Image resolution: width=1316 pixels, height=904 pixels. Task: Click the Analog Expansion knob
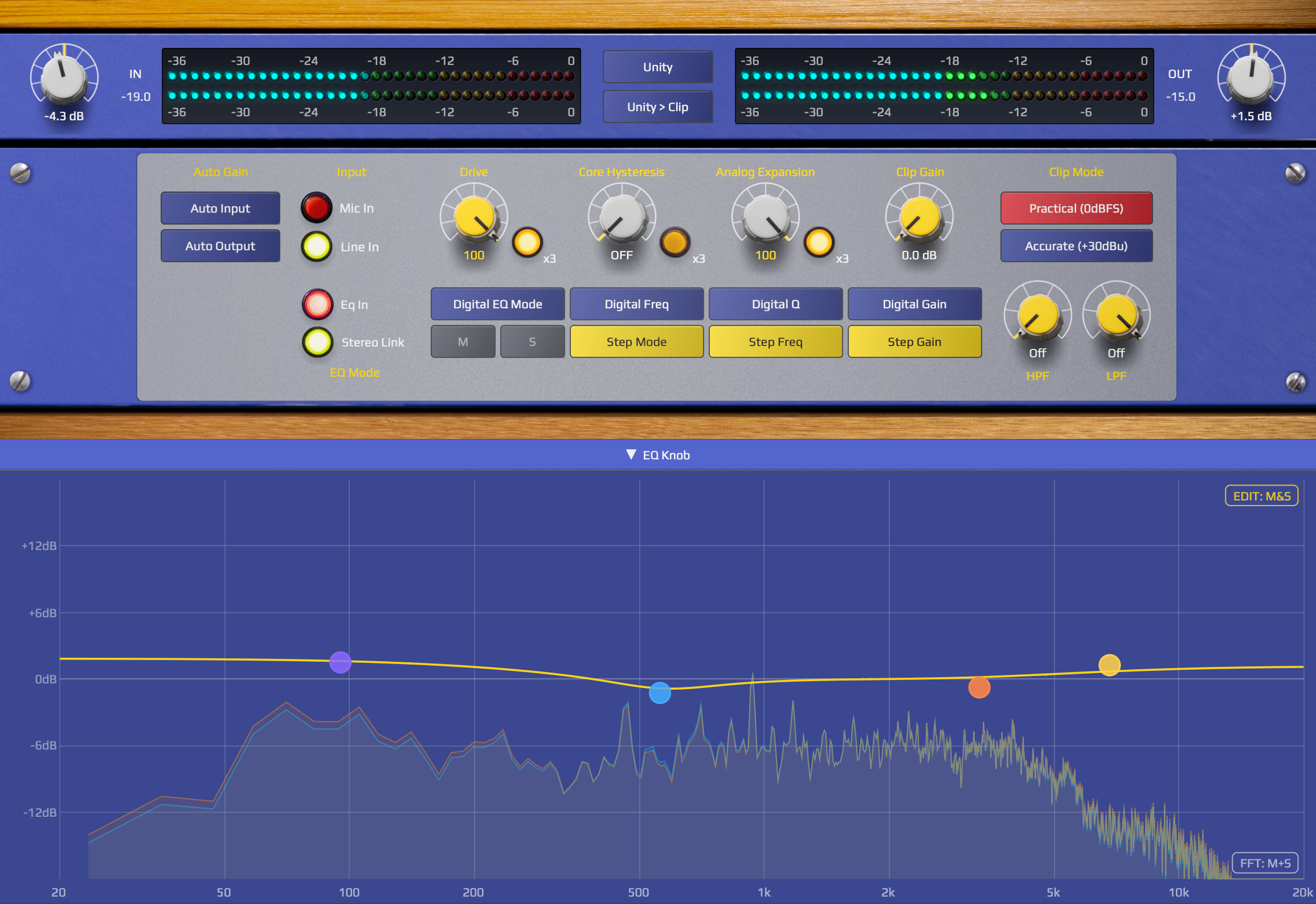[766, 217]
